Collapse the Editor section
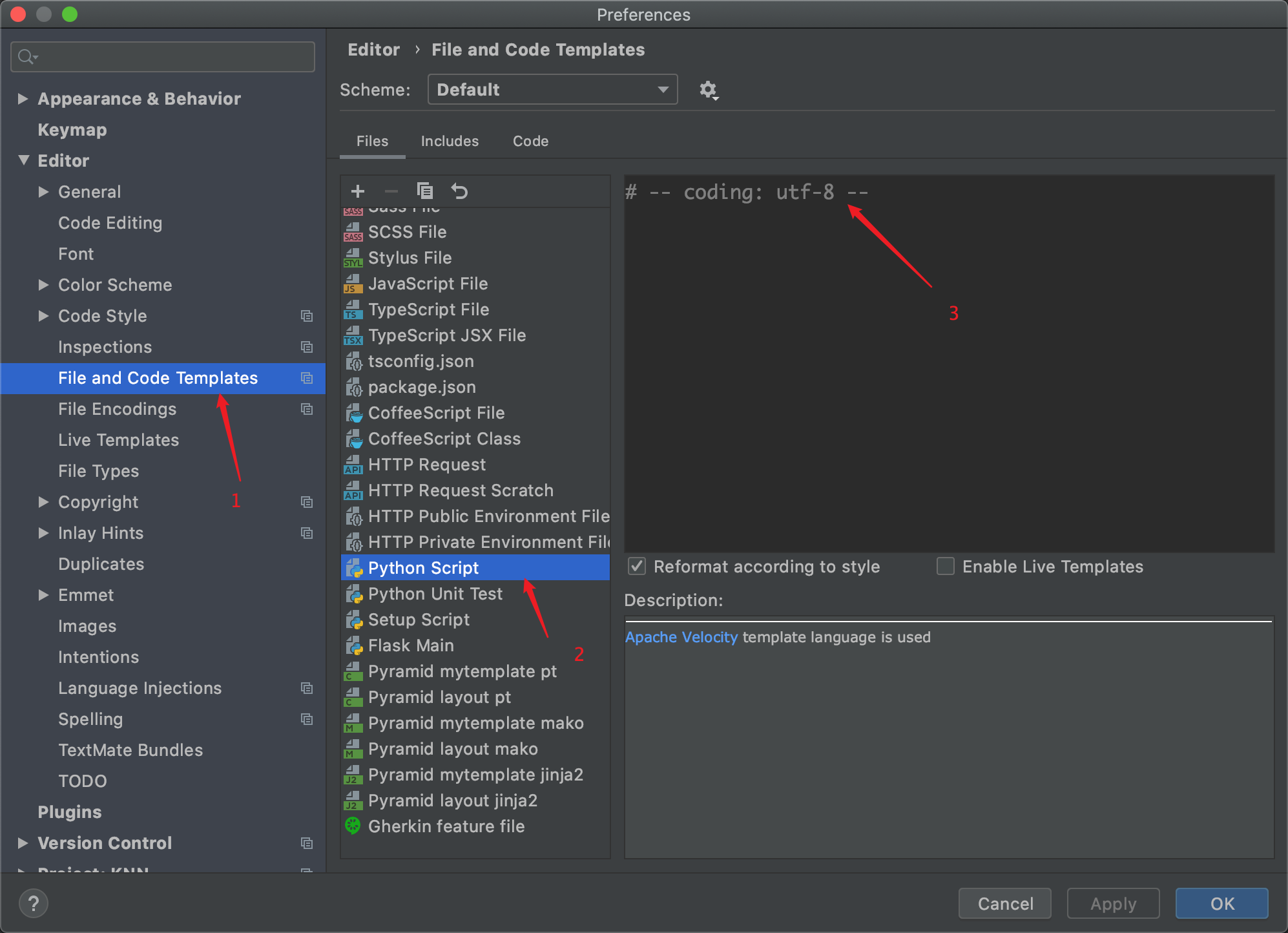 tap(24, 160)
